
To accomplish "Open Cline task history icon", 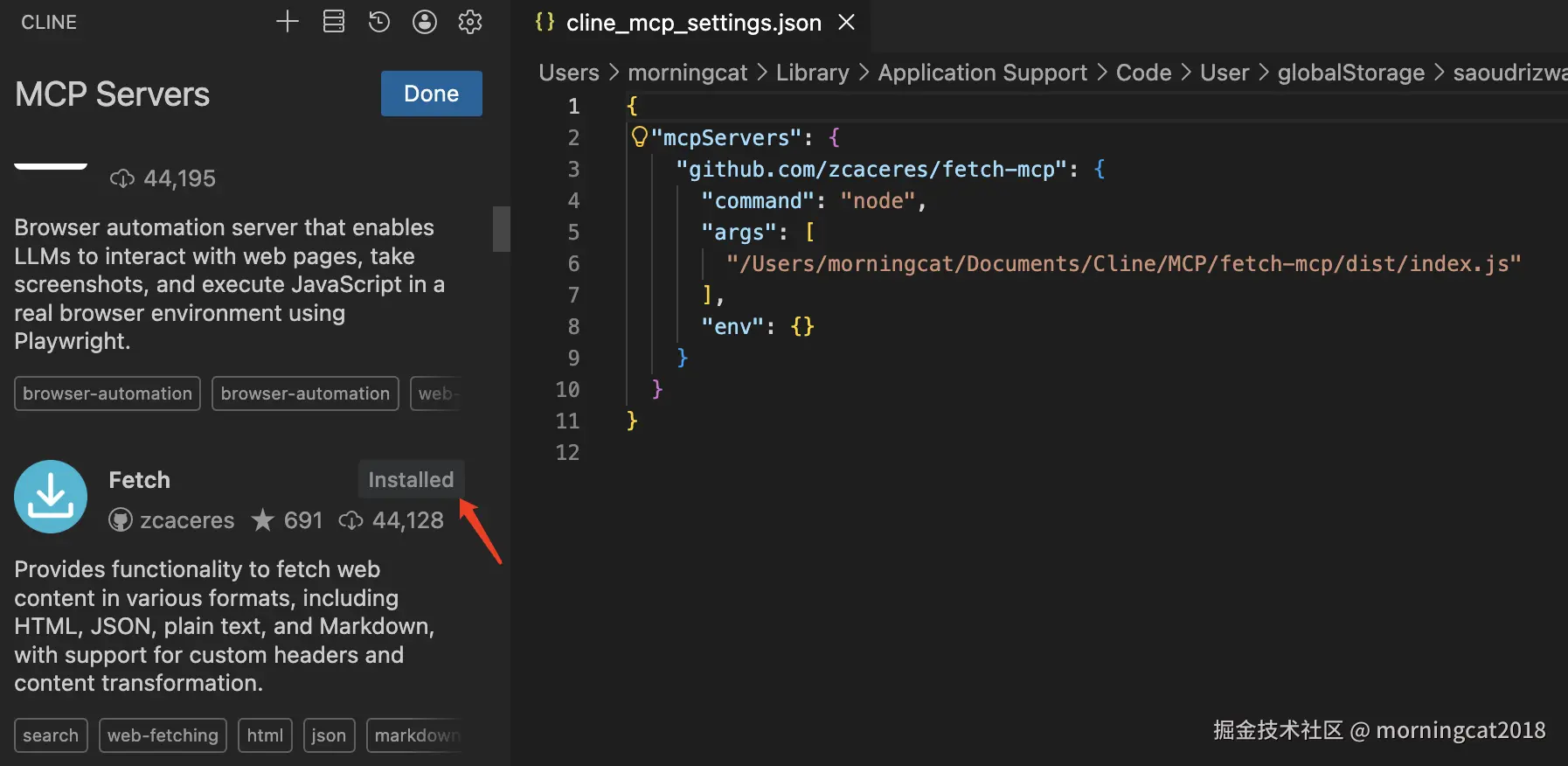I will coord(379,22).
